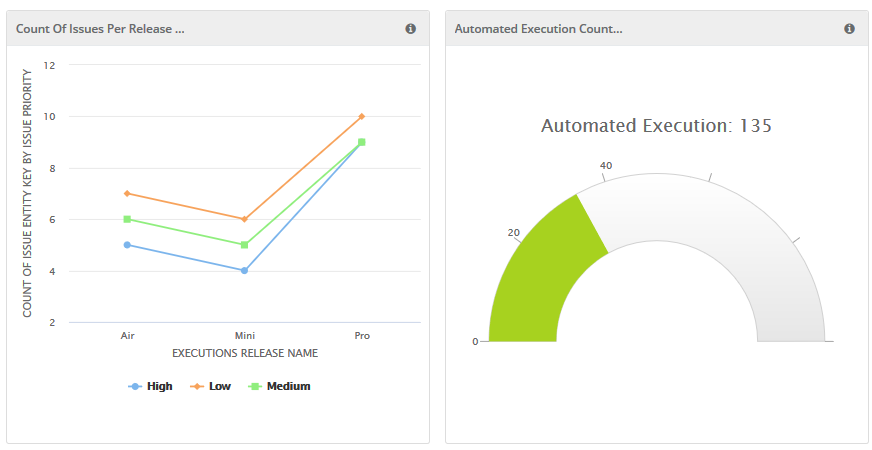Toggle the High series in legend

150,386
